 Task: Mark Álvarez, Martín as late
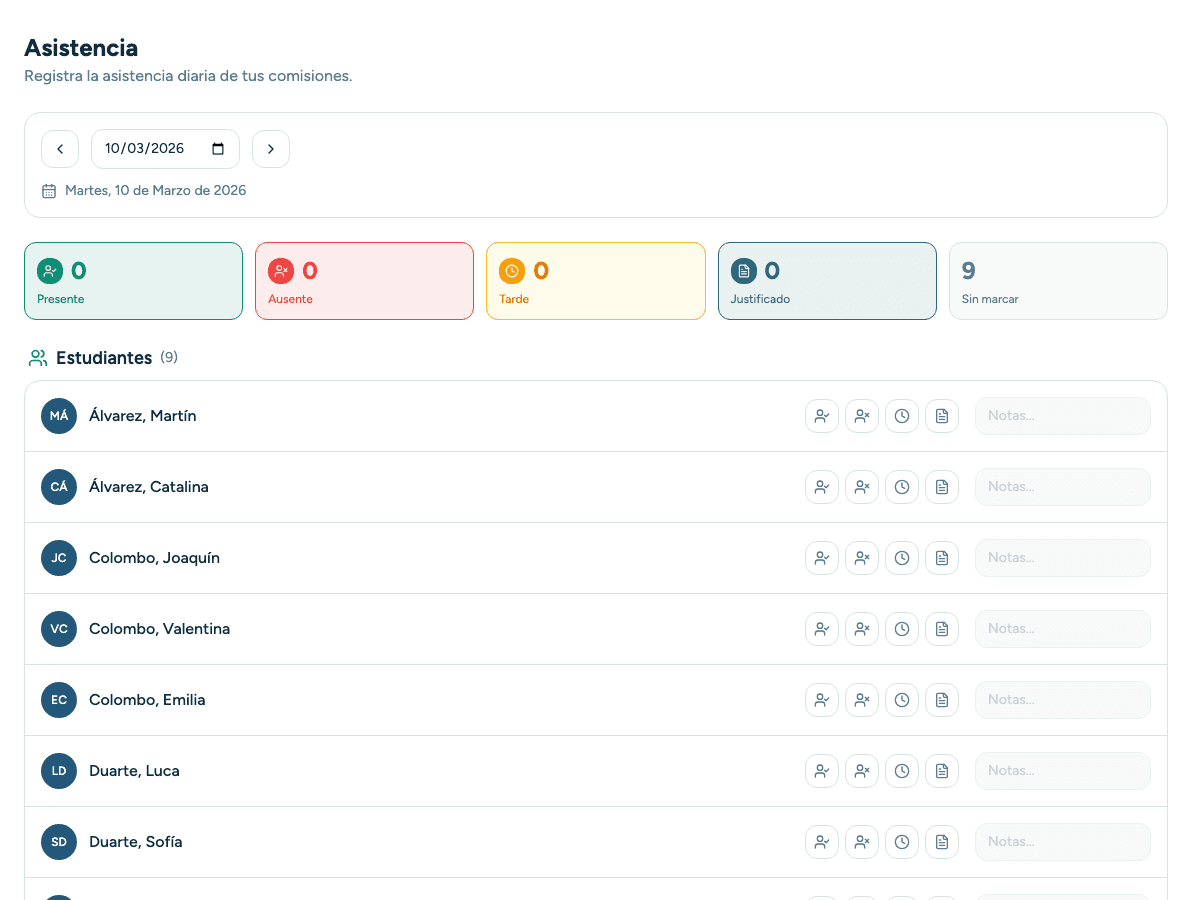[x=902, y=416]
